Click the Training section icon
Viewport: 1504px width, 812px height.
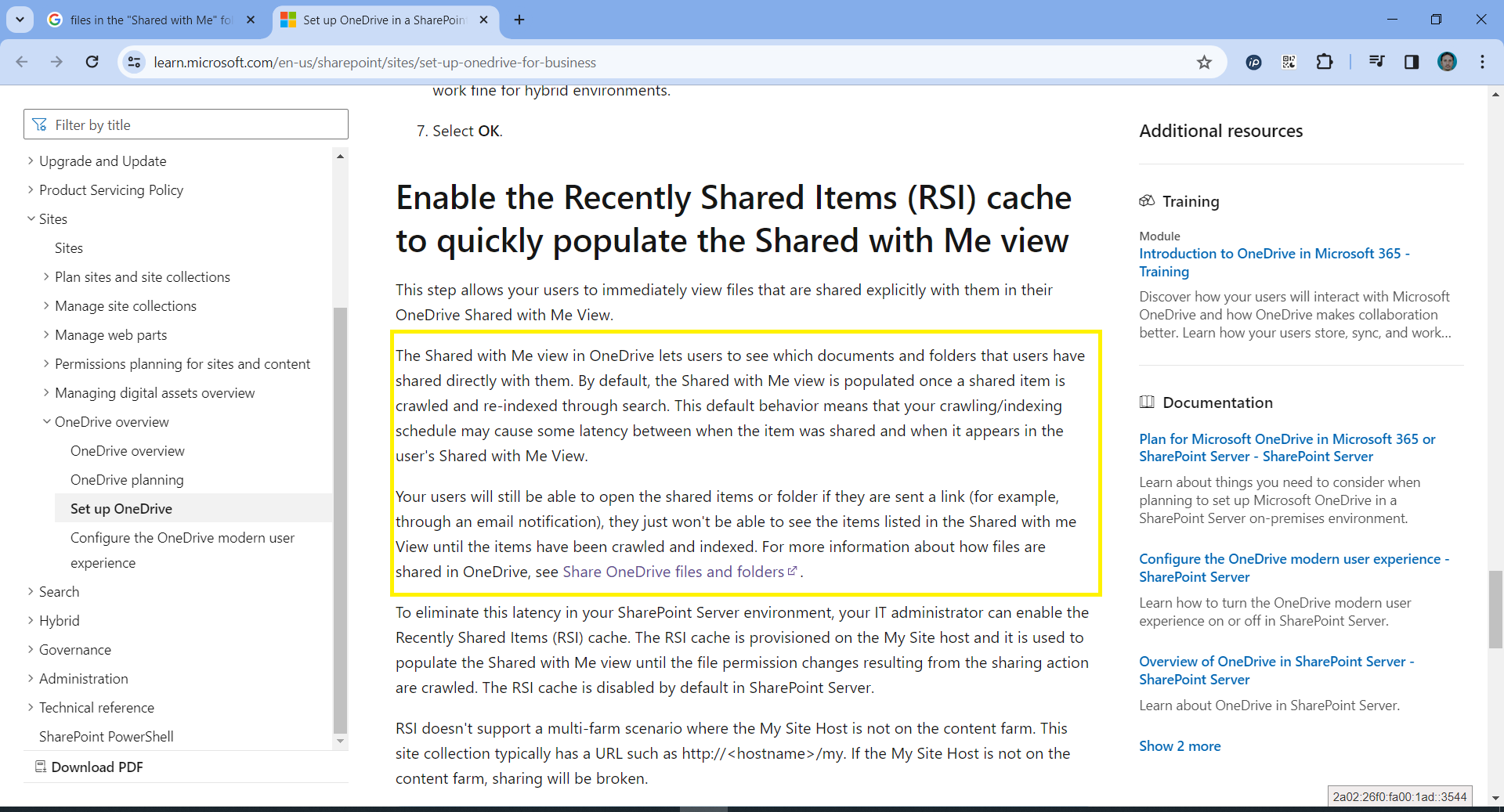coord(1147,200)
